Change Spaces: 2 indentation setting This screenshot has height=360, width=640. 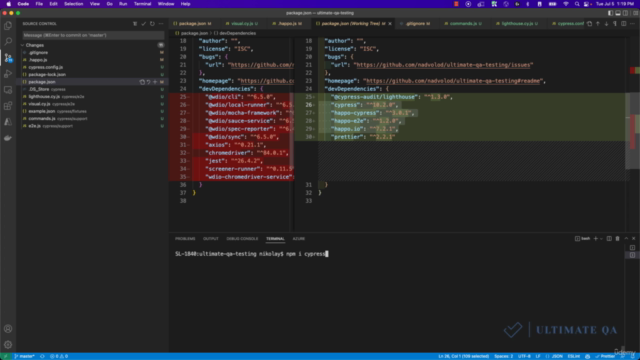(x=504, y=356)
